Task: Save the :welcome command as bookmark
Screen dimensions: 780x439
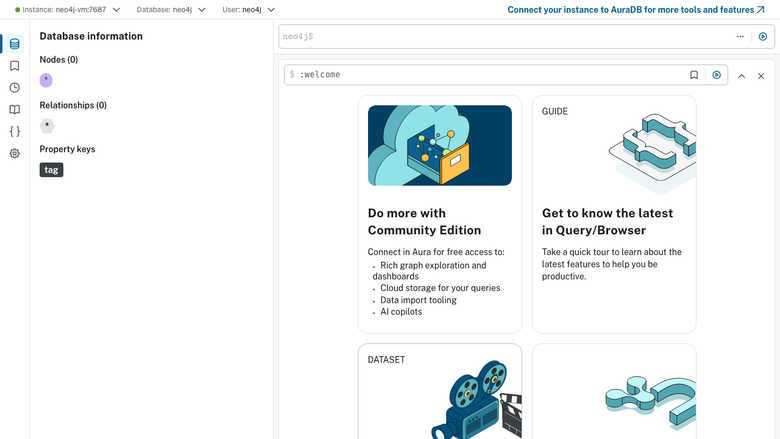Action: click(x=694, y=75)
